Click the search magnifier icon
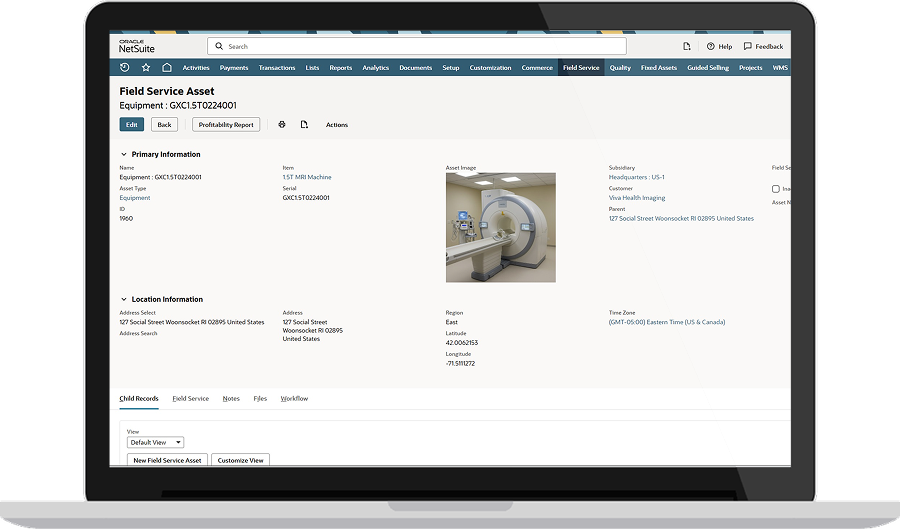This screenshot has height=529, width=900. (219, 46)
